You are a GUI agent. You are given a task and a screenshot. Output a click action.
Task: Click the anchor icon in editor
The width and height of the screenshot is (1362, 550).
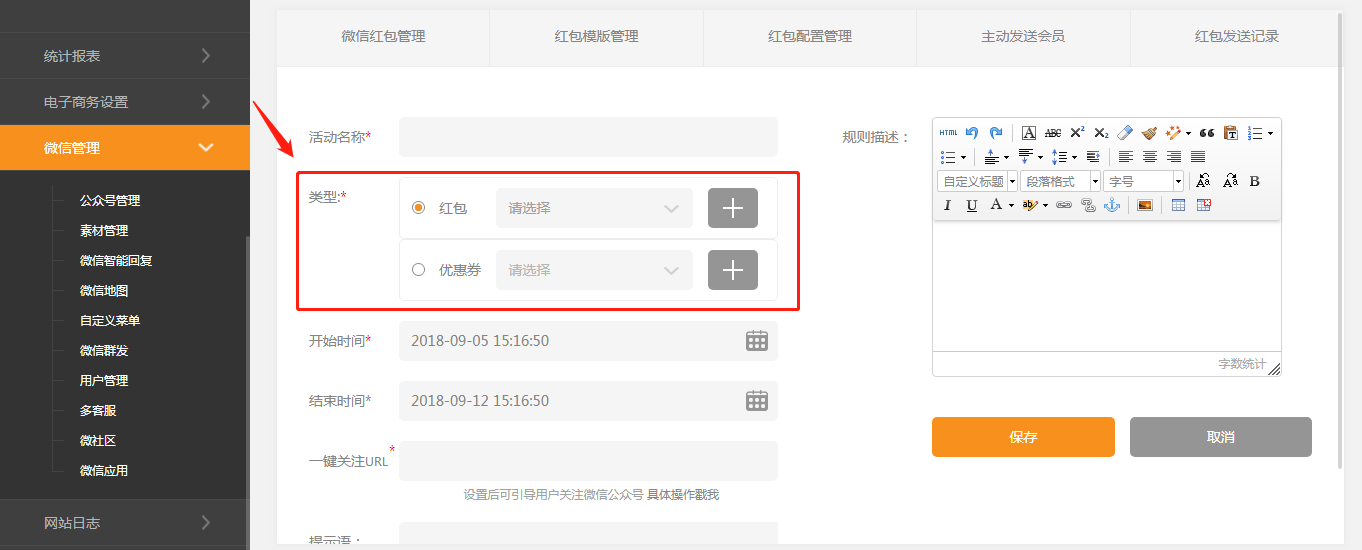point(1111,205)
